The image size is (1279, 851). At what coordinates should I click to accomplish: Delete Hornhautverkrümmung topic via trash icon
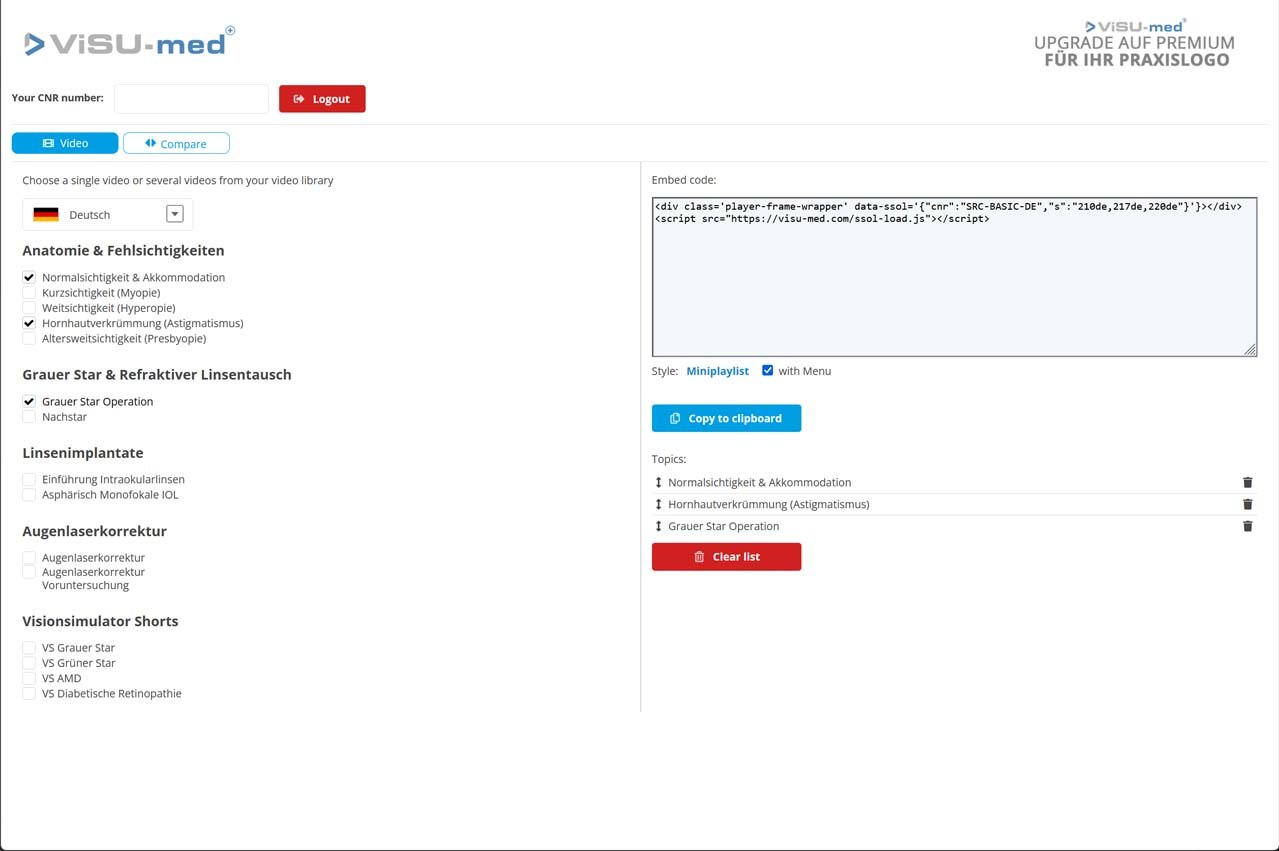pyautogui.click(x=1247, y=504)
